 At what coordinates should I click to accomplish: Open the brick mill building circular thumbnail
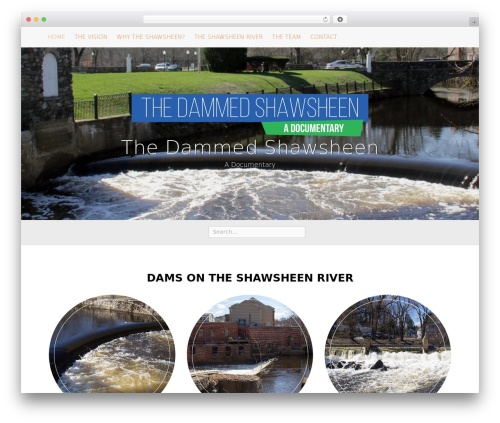[x=250, y=344]
